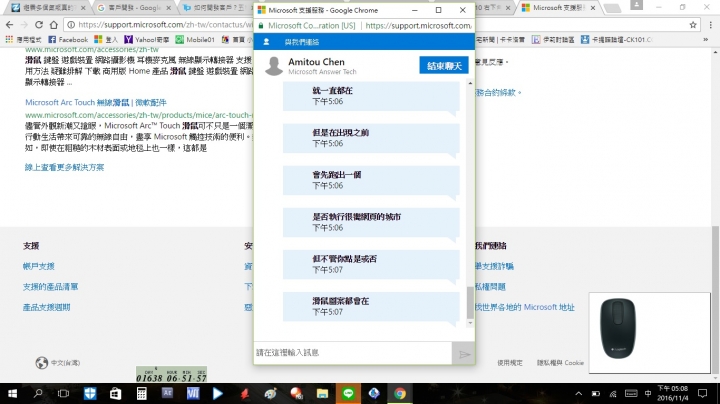
Task: Switch to Google Chrome on taskbar
Action: (x=400, y=393)
